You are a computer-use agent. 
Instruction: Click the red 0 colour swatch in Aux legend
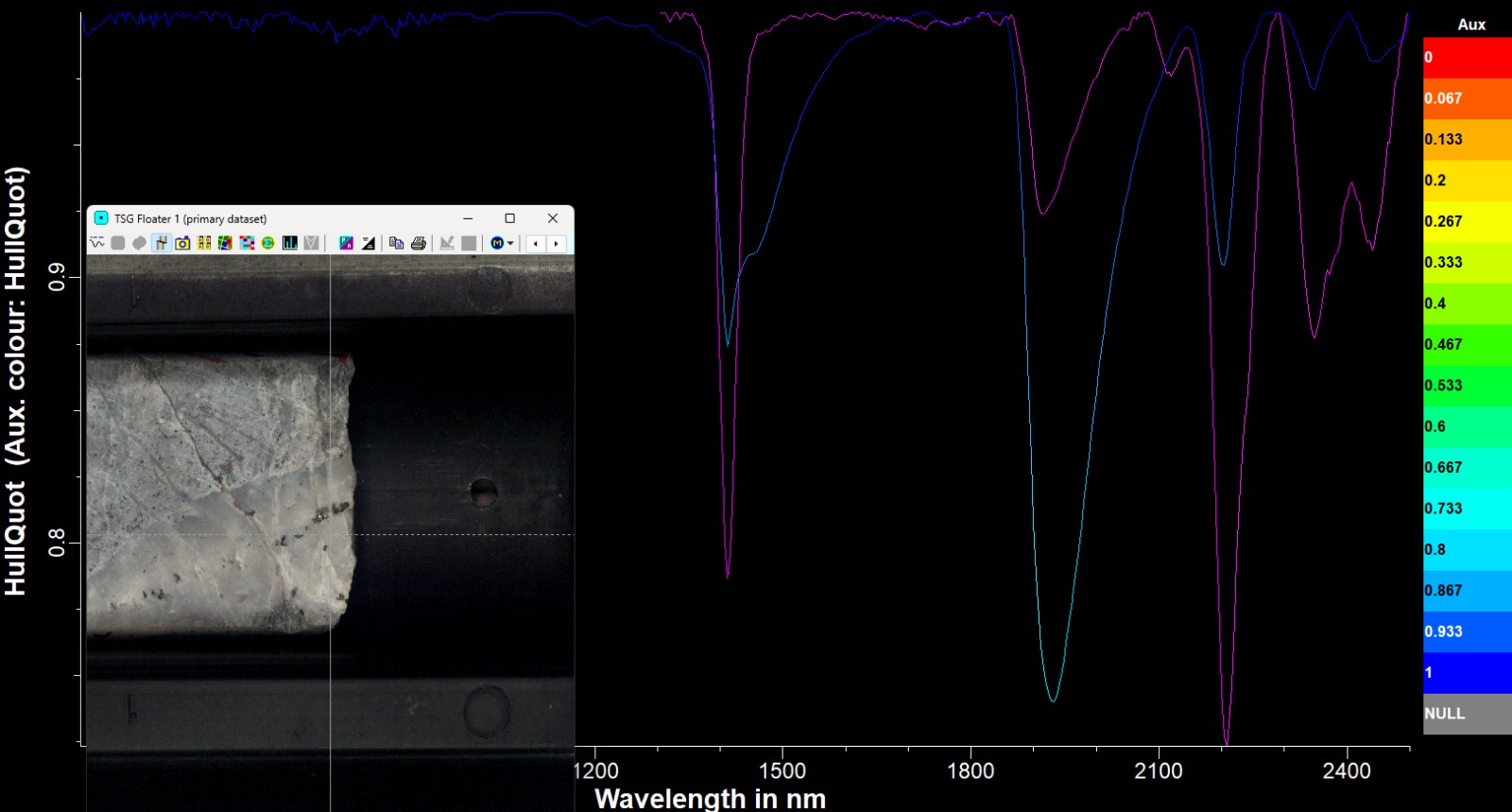(x=1468, y=58)
